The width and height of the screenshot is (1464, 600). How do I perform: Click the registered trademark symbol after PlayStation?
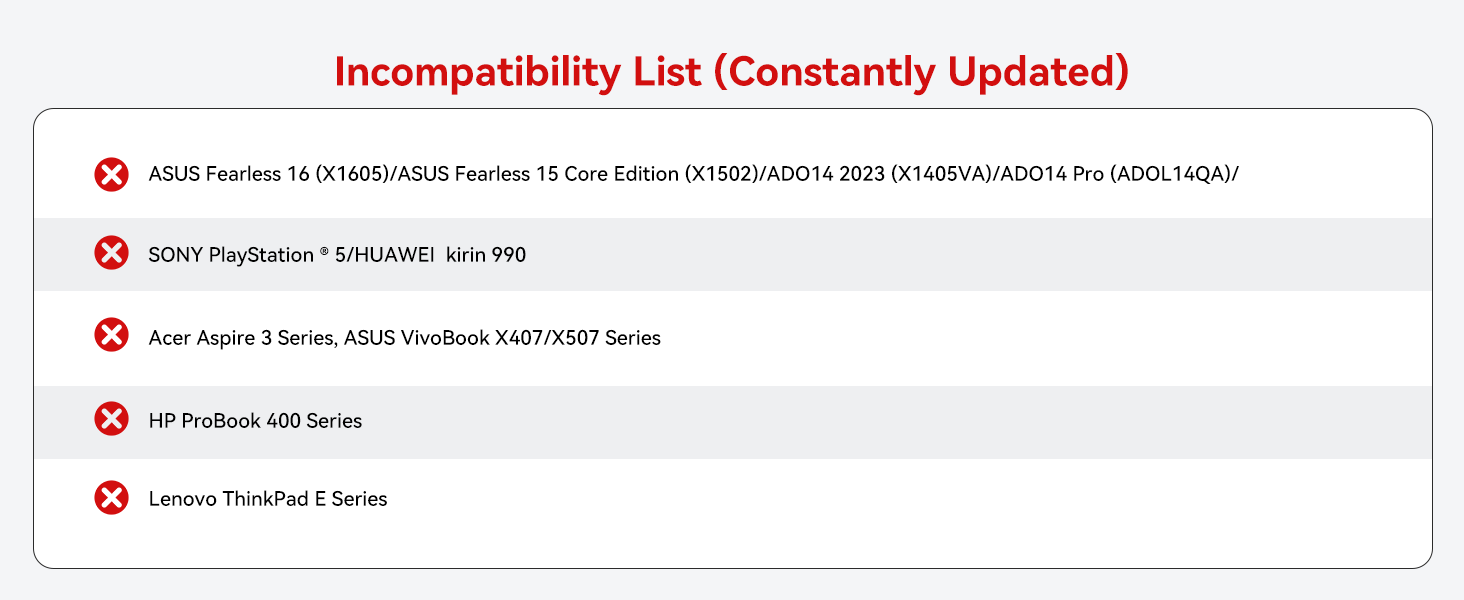click(x=324, y=251)
